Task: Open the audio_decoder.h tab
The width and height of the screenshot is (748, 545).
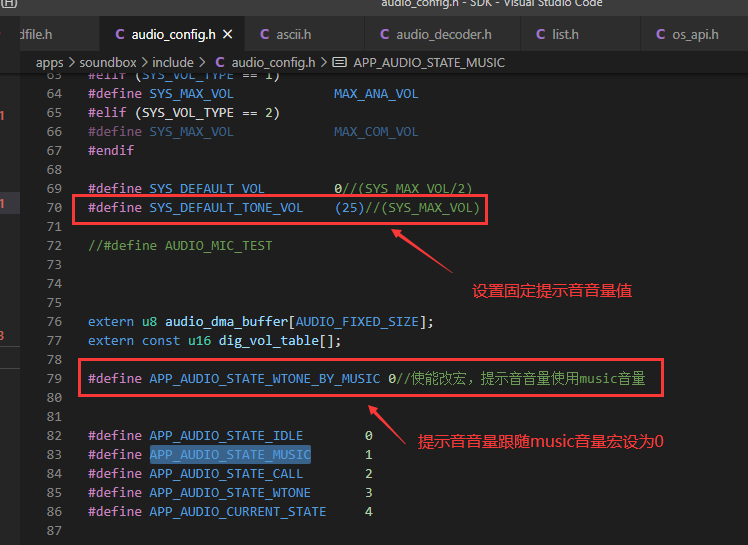Action: [442, 34]
